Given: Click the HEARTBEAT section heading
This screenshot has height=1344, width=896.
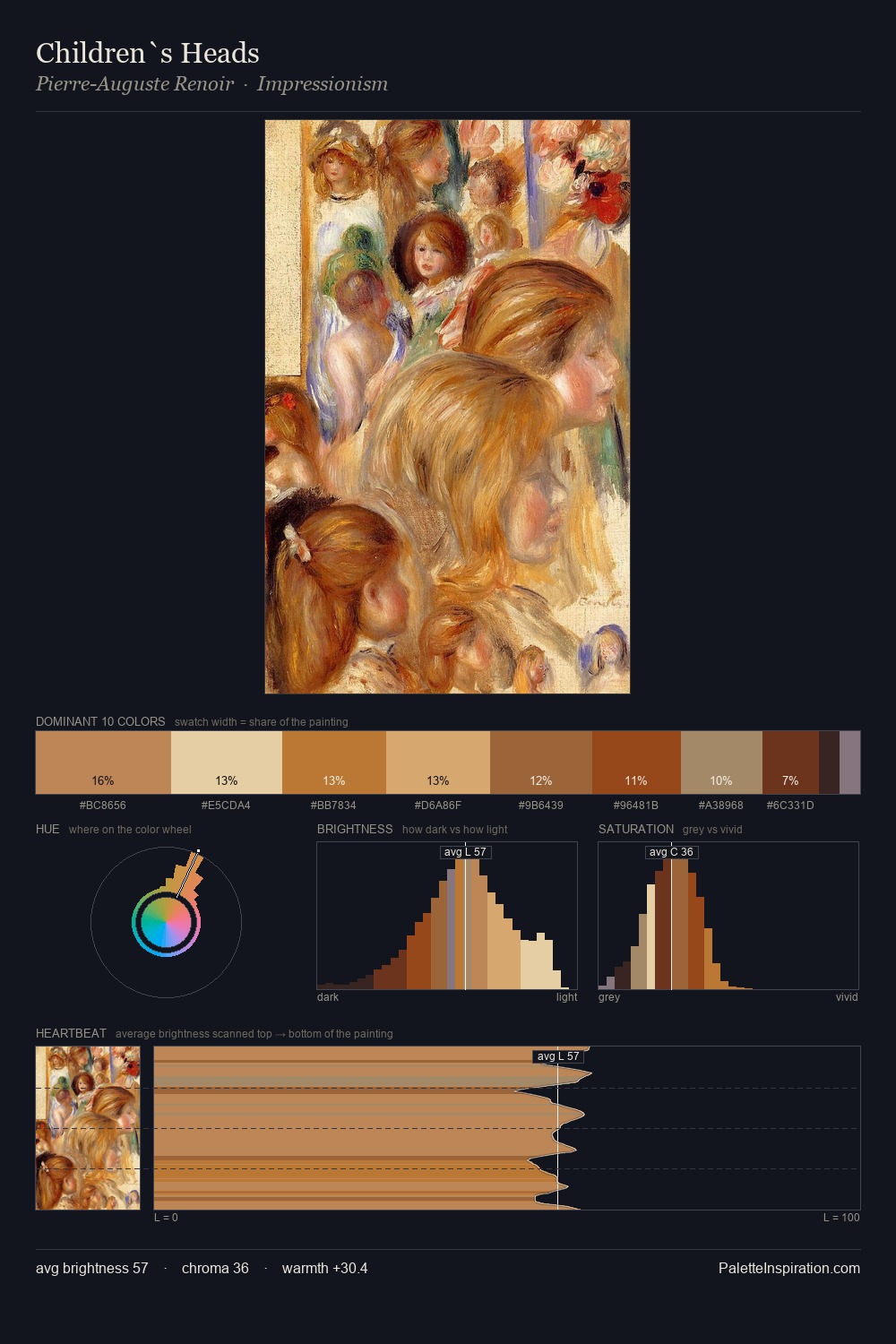Looking at the screenshot, I should point(71,1033).
